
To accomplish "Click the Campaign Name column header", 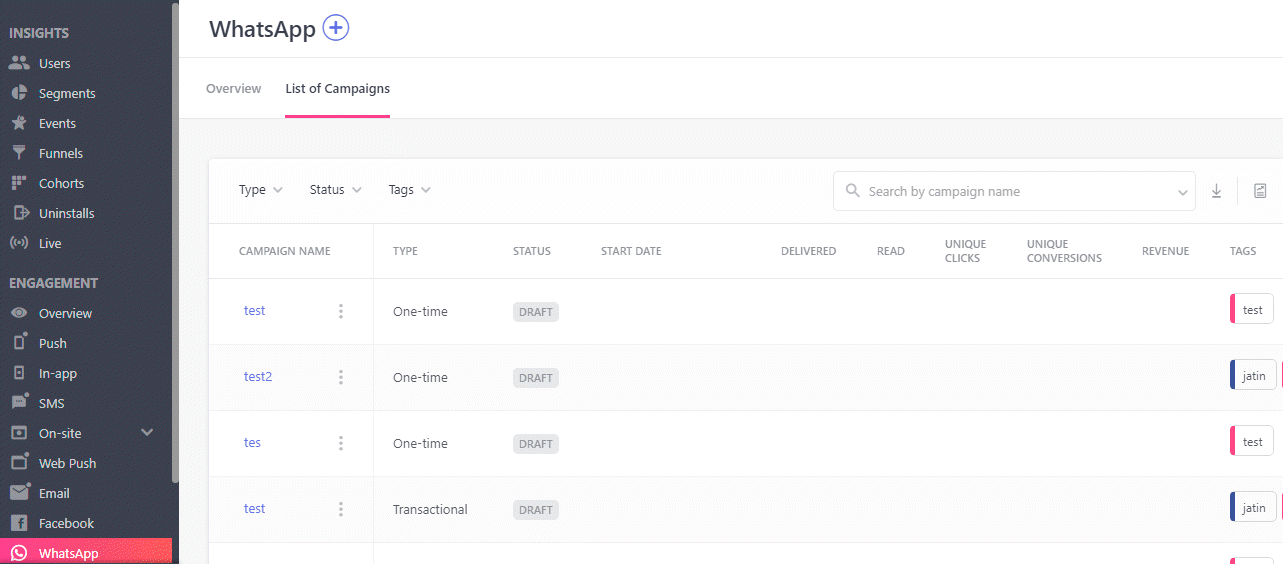I will (284, 251).
